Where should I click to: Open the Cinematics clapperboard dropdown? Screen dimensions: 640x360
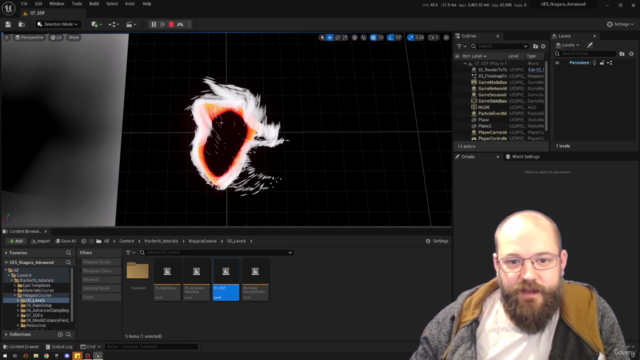[x=131, y=24]
